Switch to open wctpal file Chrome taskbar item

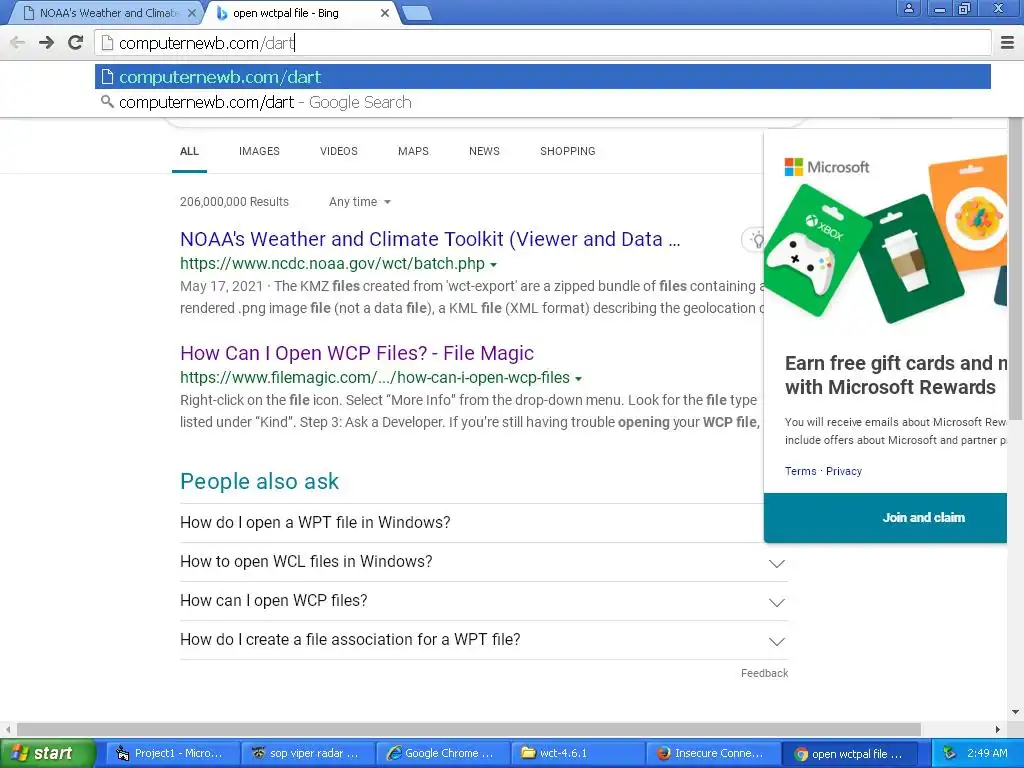click(850, 754)
